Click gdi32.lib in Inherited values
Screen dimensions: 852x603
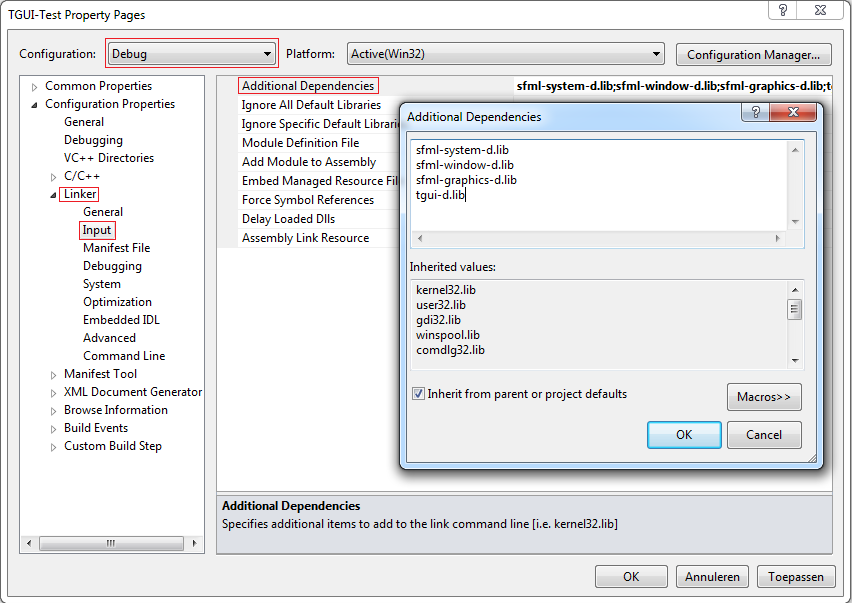click(x=438, y=320)
